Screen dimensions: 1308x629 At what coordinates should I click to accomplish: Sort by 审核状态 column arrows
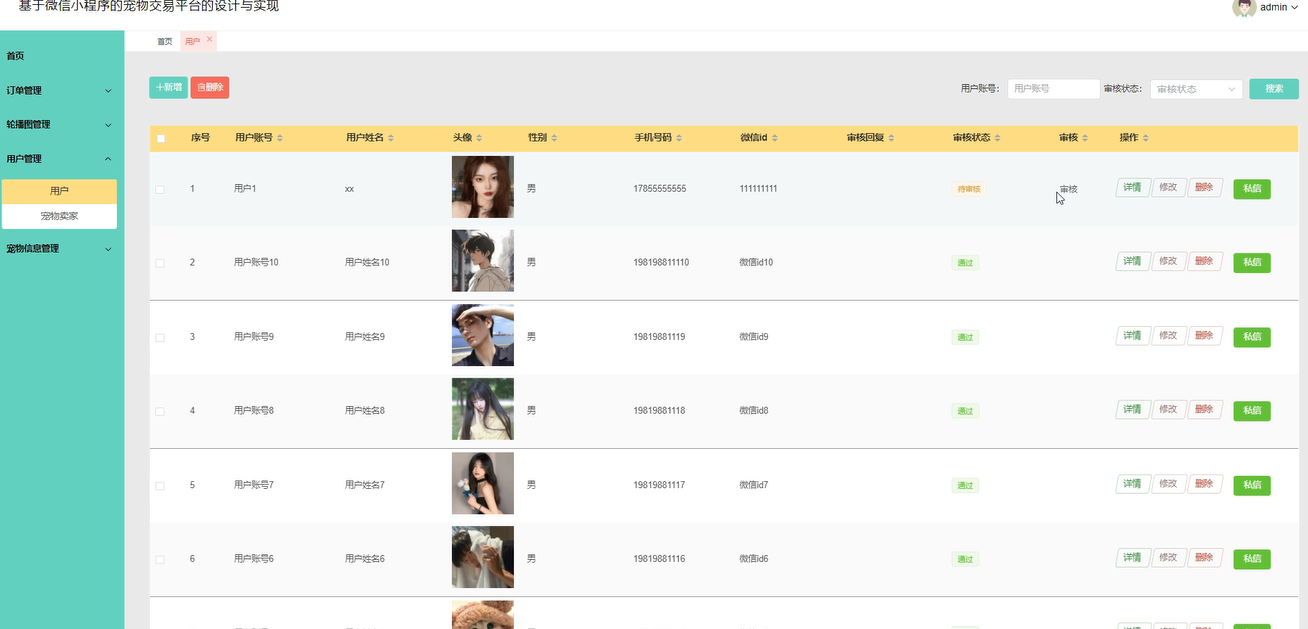(997, 138)
